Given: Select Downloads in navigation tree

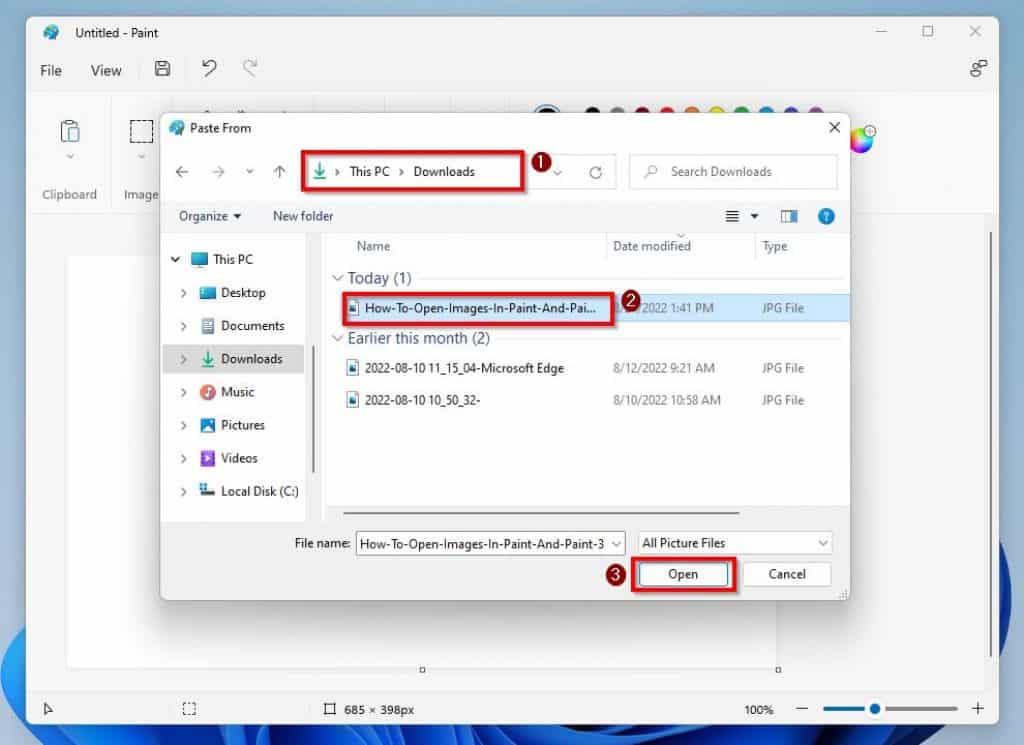Looking at the screenshot, I should (x=251, y=358).
